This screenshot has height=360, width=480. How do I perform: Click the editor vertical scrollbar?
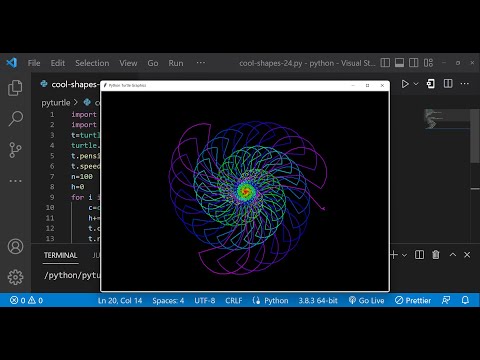click(475, 136)
